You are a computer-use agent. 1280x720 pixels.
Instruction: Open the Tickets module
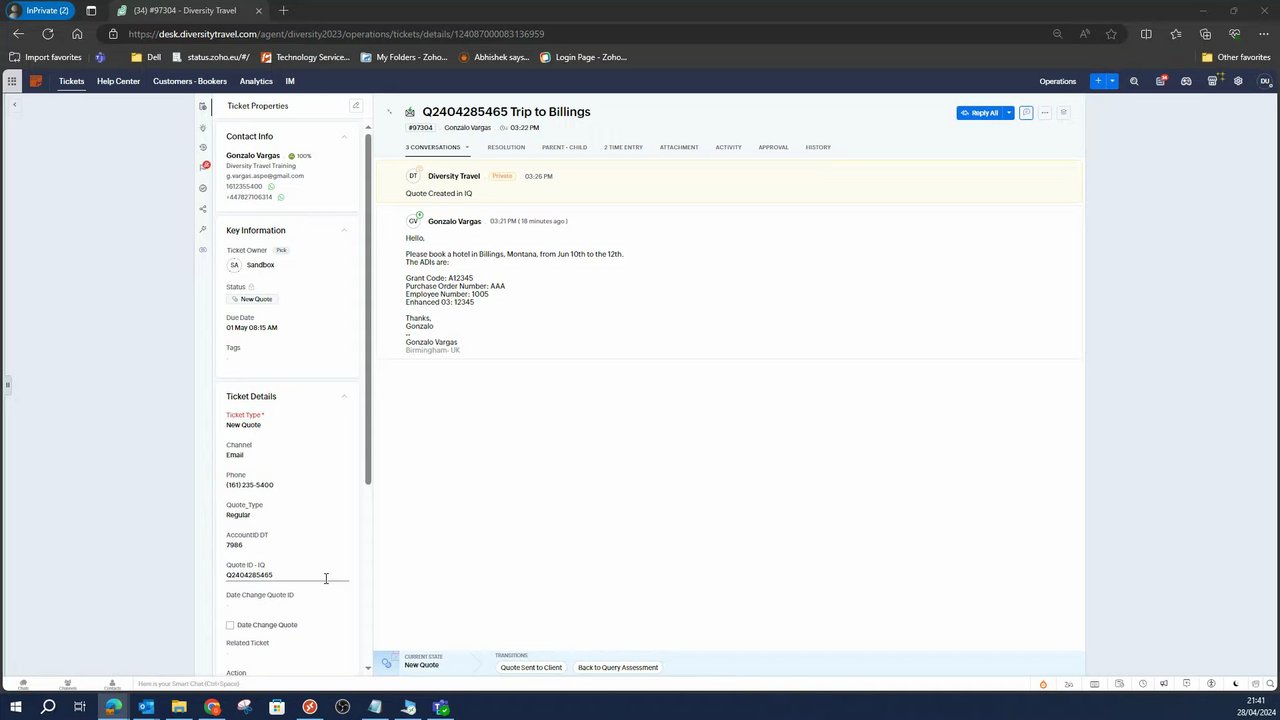pyautogui.click(x=71, y=81)
